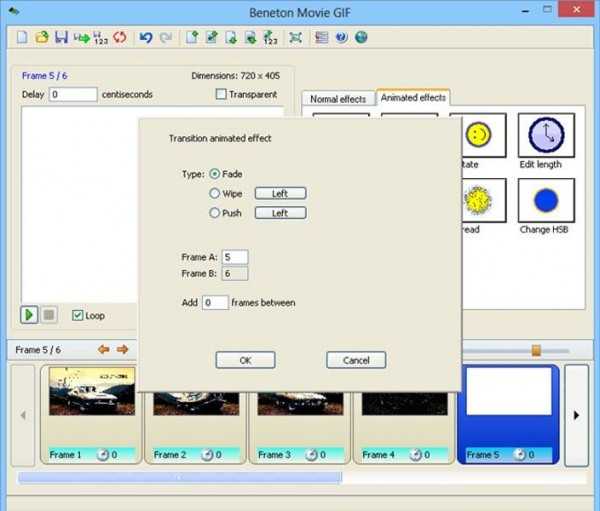
Task: Click the 'Transition animated effect' dialog title
Action: [220, 138]
